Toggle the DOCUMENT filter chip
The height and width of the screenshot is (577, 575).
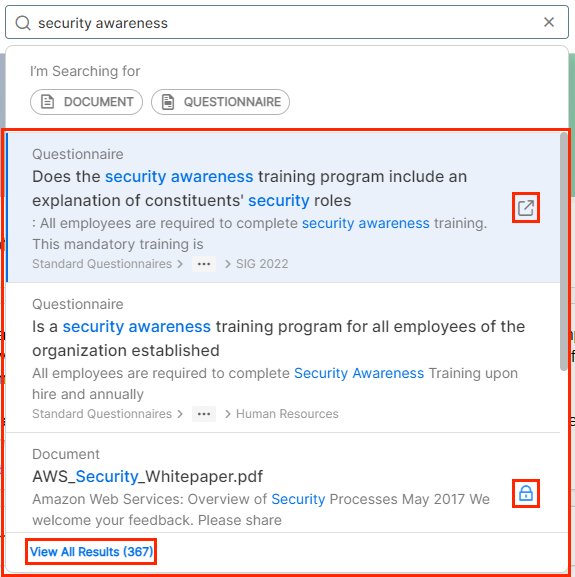[86, 102]
